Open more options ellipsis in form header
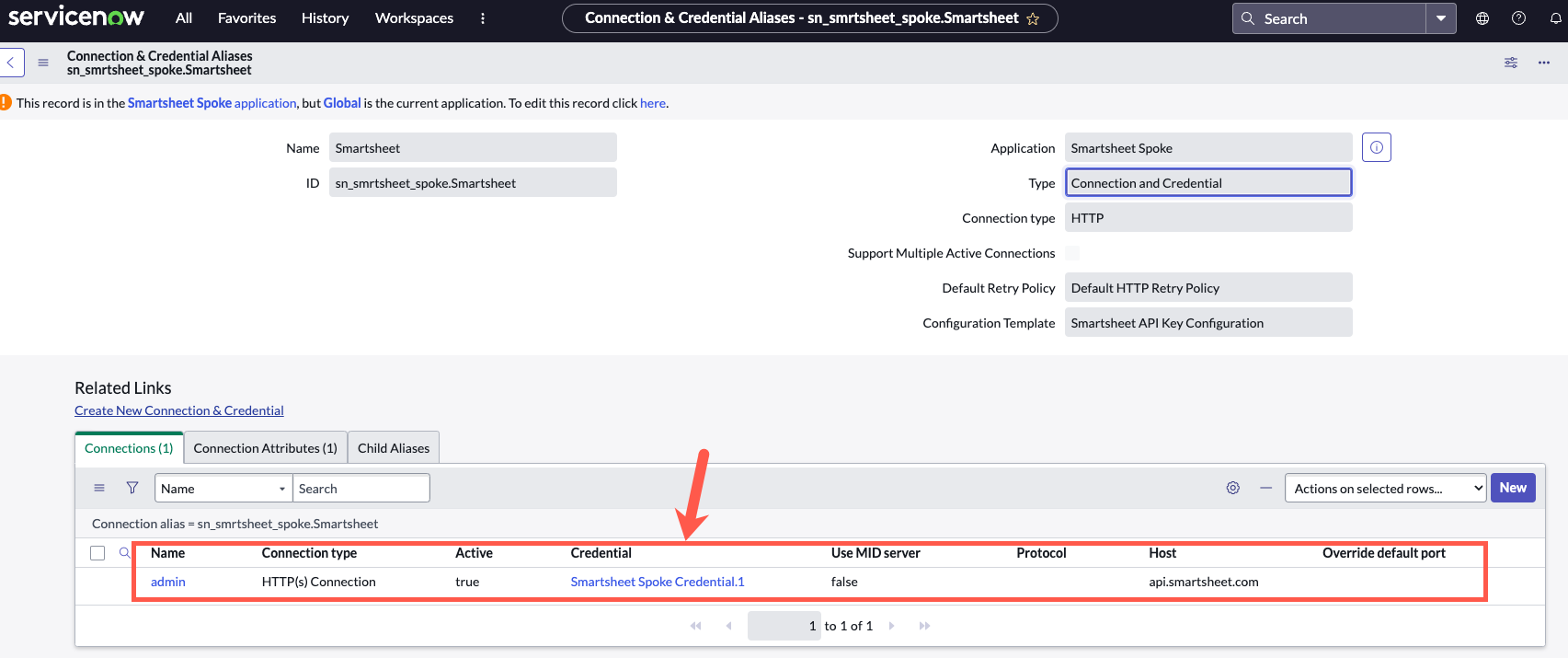 click(1544, 63)
